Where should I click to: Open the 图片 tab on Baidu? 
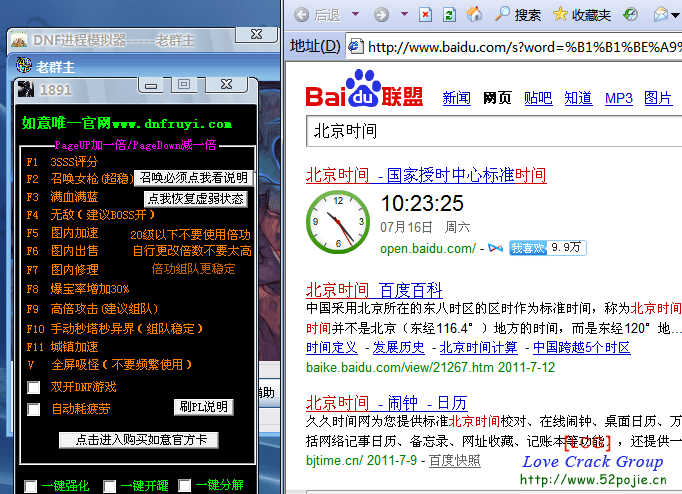[658, 98]
